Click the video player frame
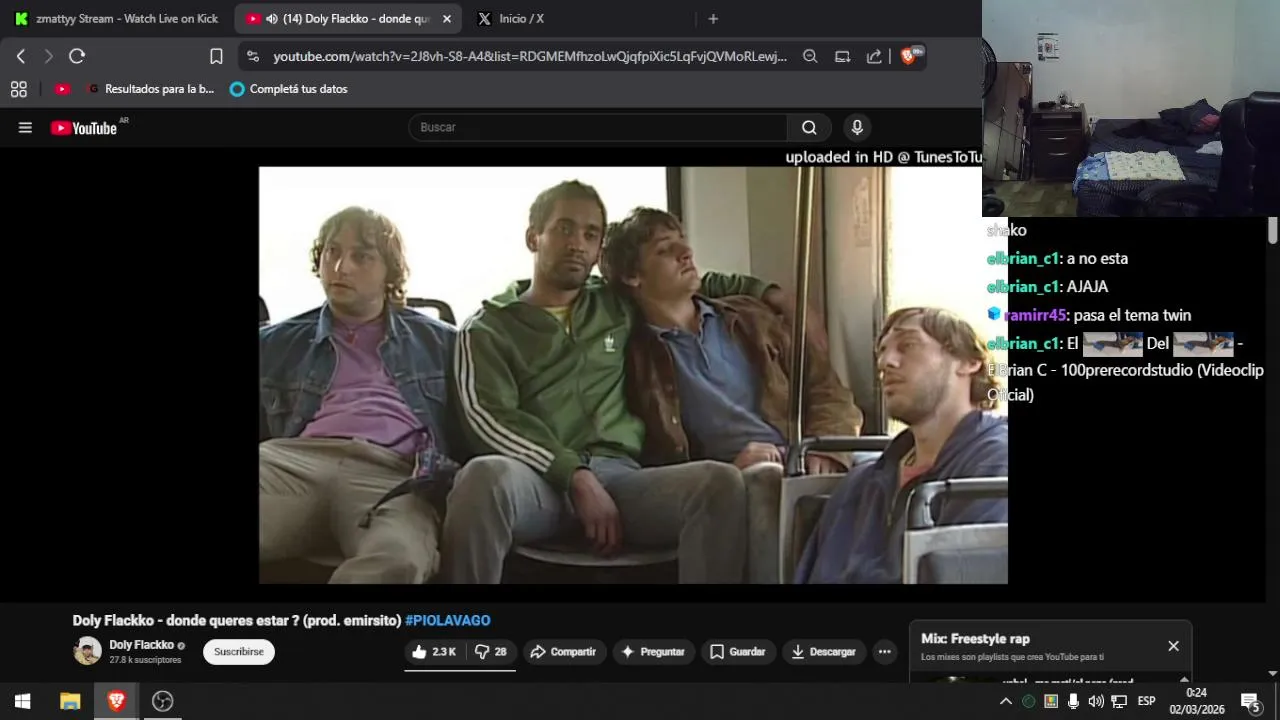The image size is (1280, 720). (633, 375)
